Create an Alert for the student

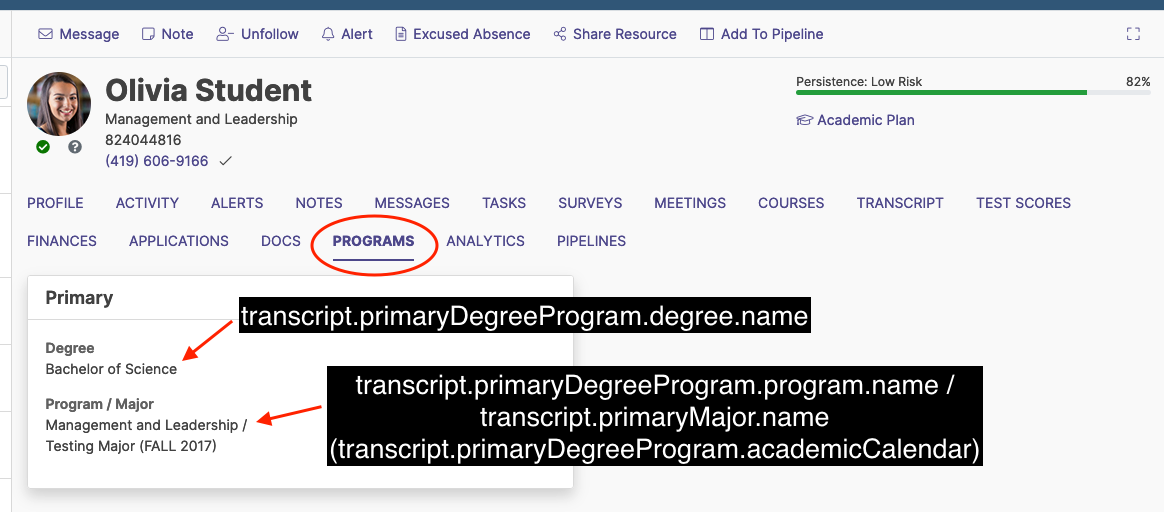[x=347, y=34]
